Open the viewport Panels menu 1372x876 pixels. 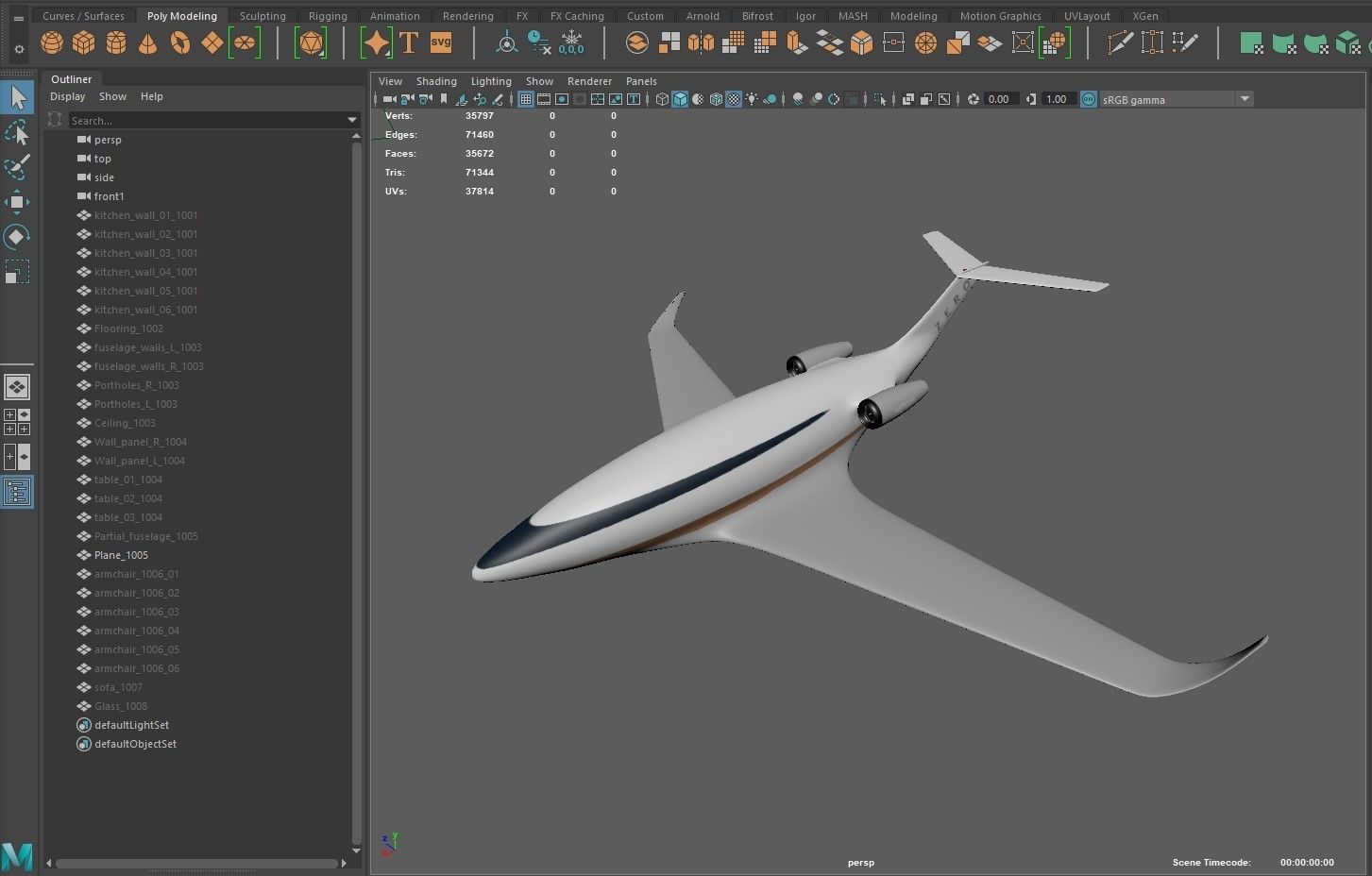pos(641,81)
